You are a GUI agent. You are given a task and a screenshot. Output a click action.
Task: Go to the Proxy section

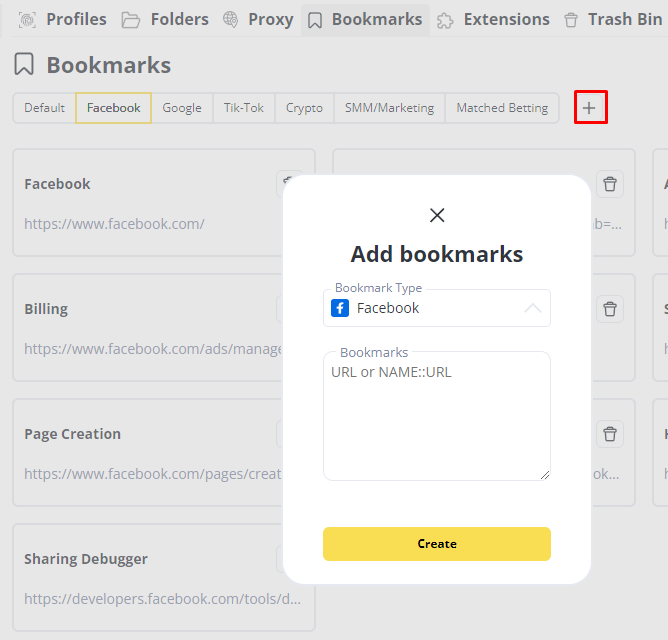[258, 20]
